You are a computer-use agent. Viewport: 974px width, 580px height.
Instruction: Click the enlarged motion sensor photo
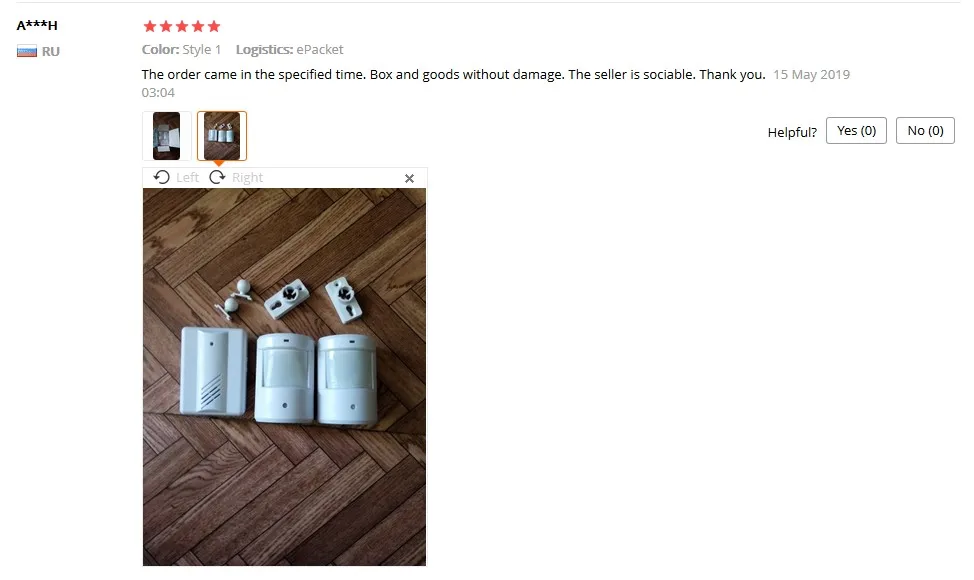pos(284,377)
